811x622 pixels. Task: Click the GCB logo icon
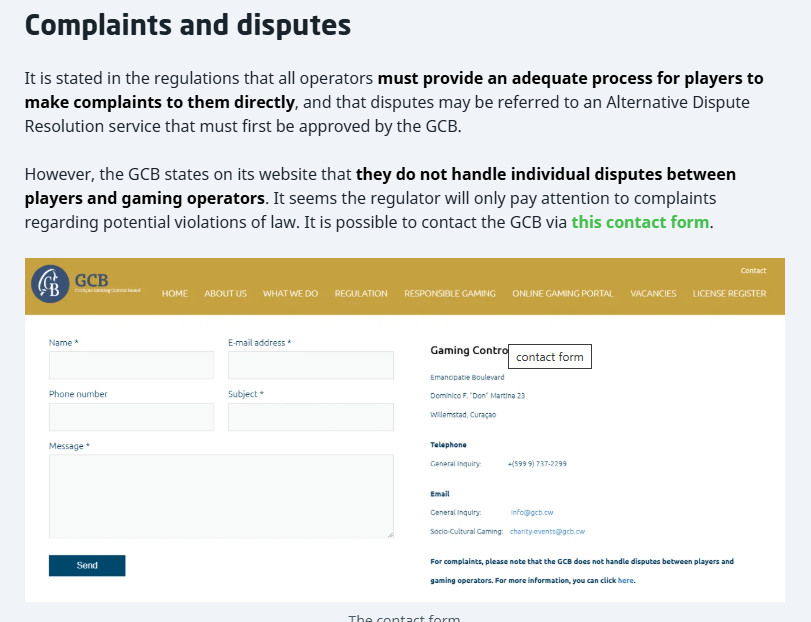49,284
